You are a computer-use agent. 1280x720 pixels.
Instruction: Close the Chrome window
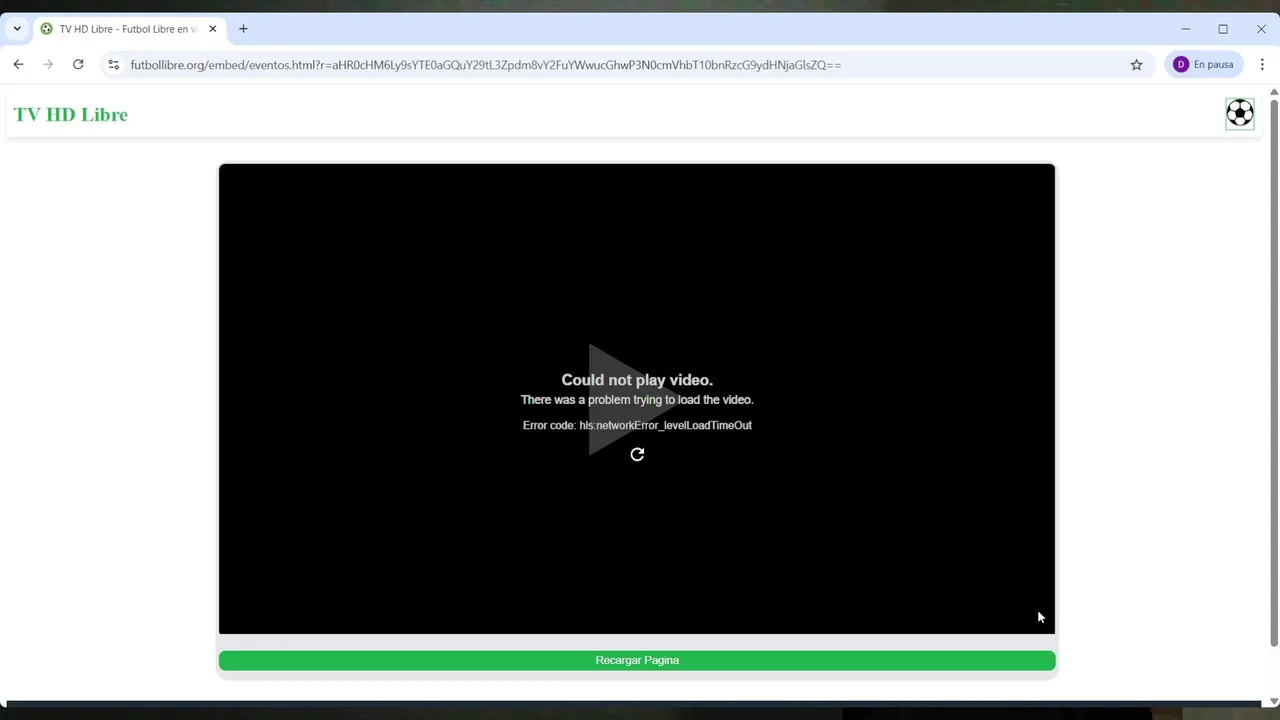coord(1261,29)
